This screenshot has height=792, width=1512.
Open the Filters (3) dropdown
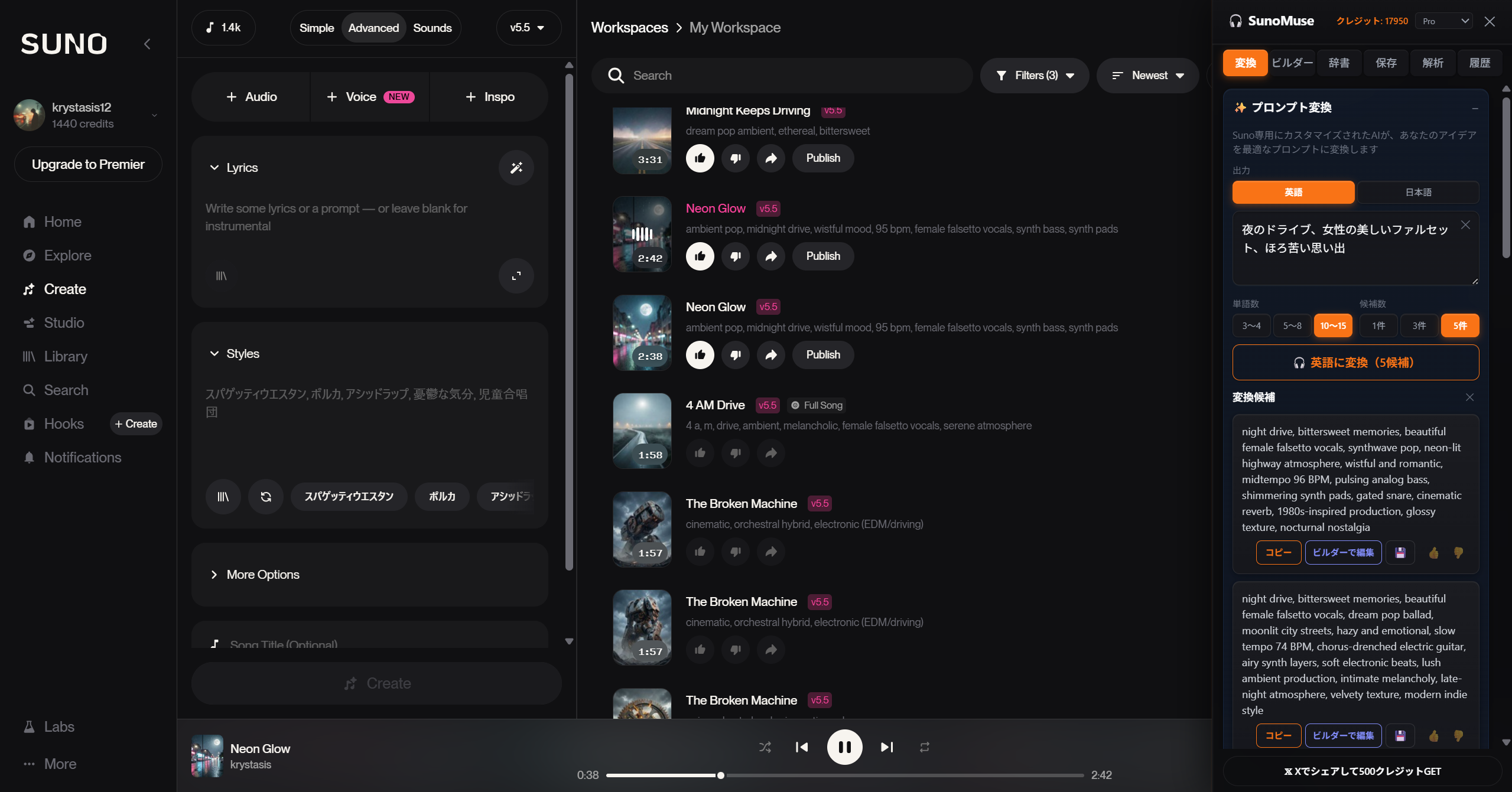pos(1035,76)
